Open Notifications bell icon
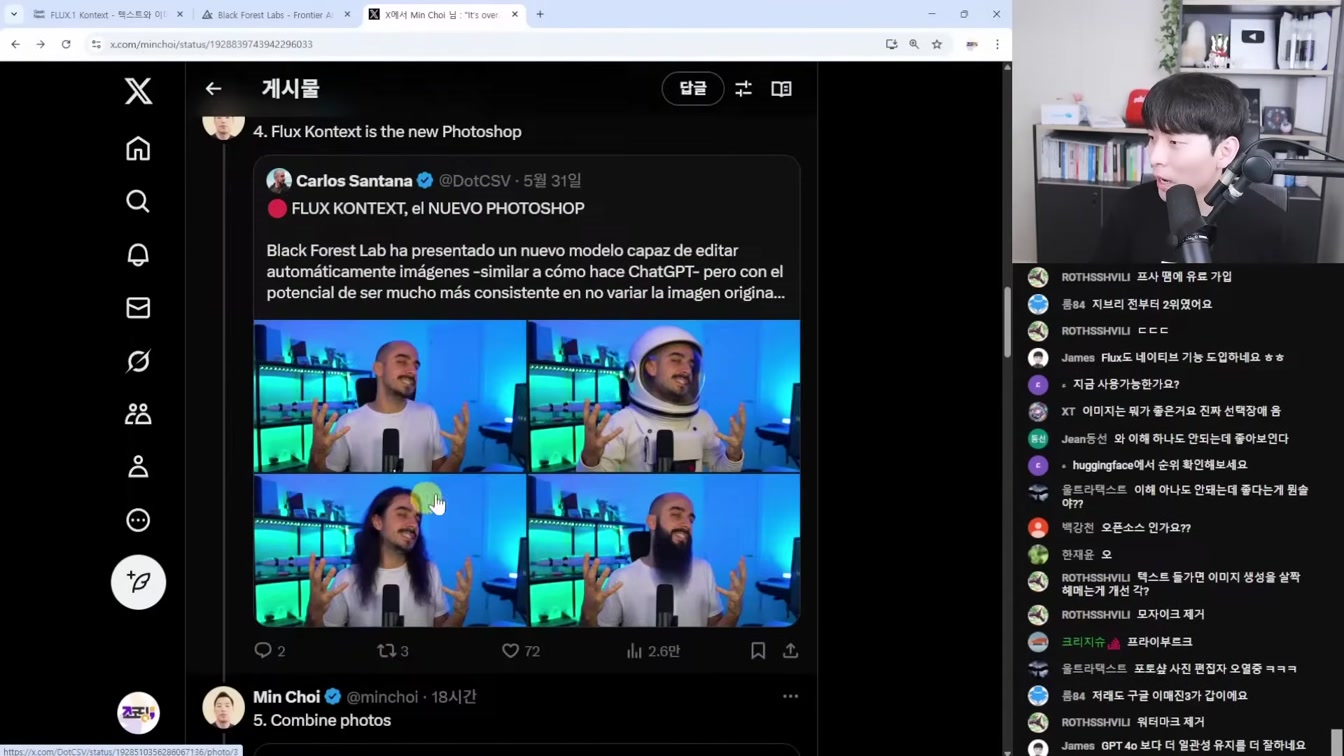Screen dimensions: 1344x756 (x=138, y=254)
